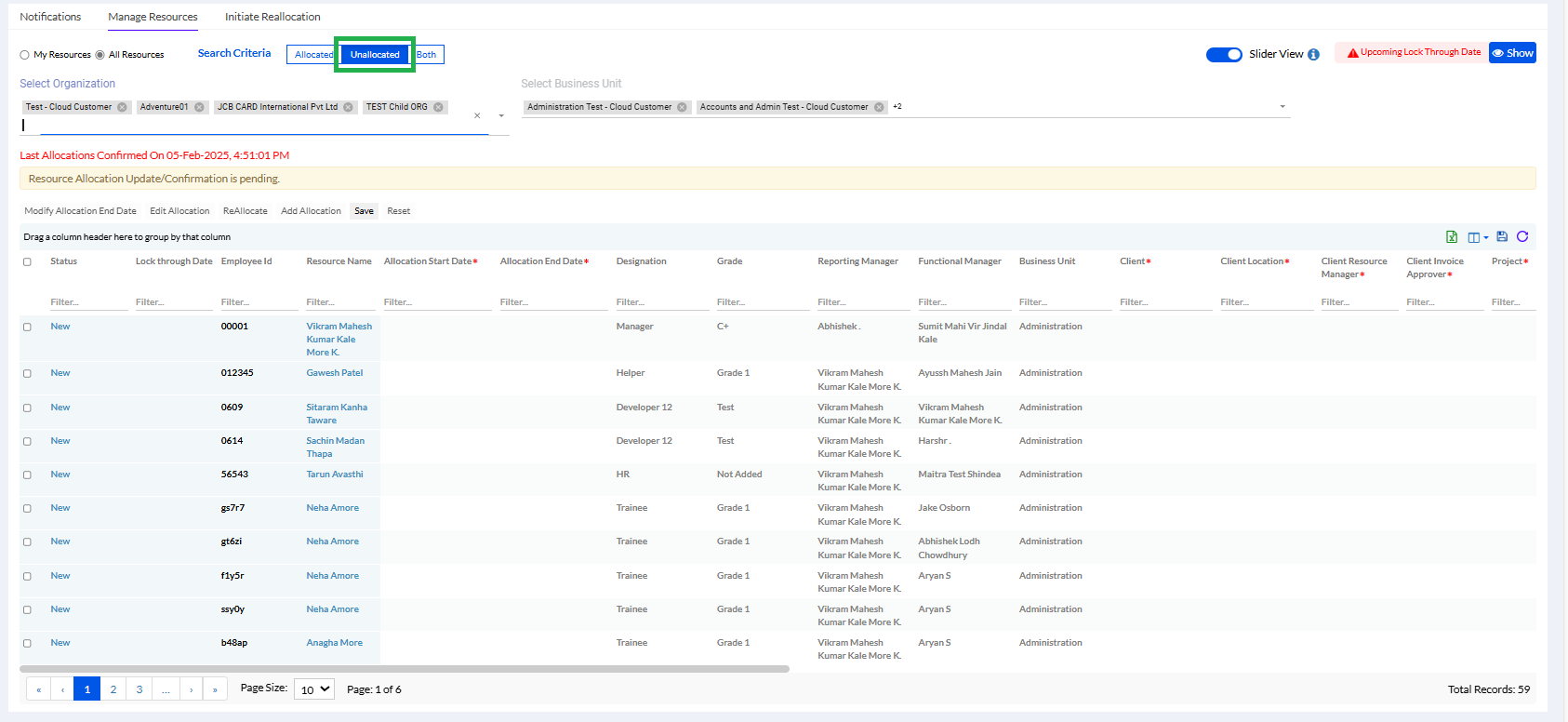The width and height of the screenshot is (1568, 722).
Task: Open Initiate Reallocation tab
Action: point(272,17)
